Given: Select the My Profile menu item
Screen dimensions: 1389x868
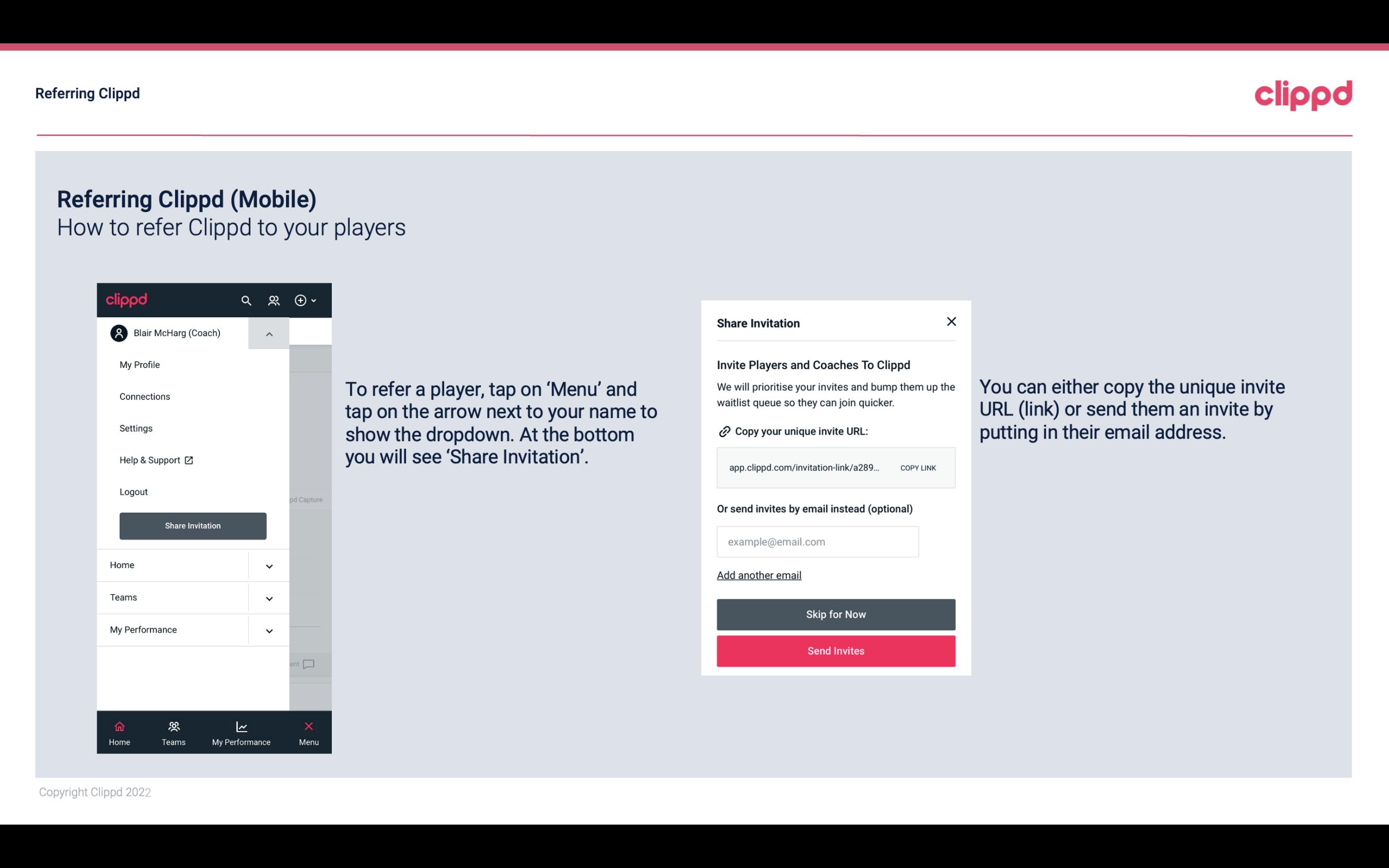Looking at the screenshot, I should pos(139,364).
